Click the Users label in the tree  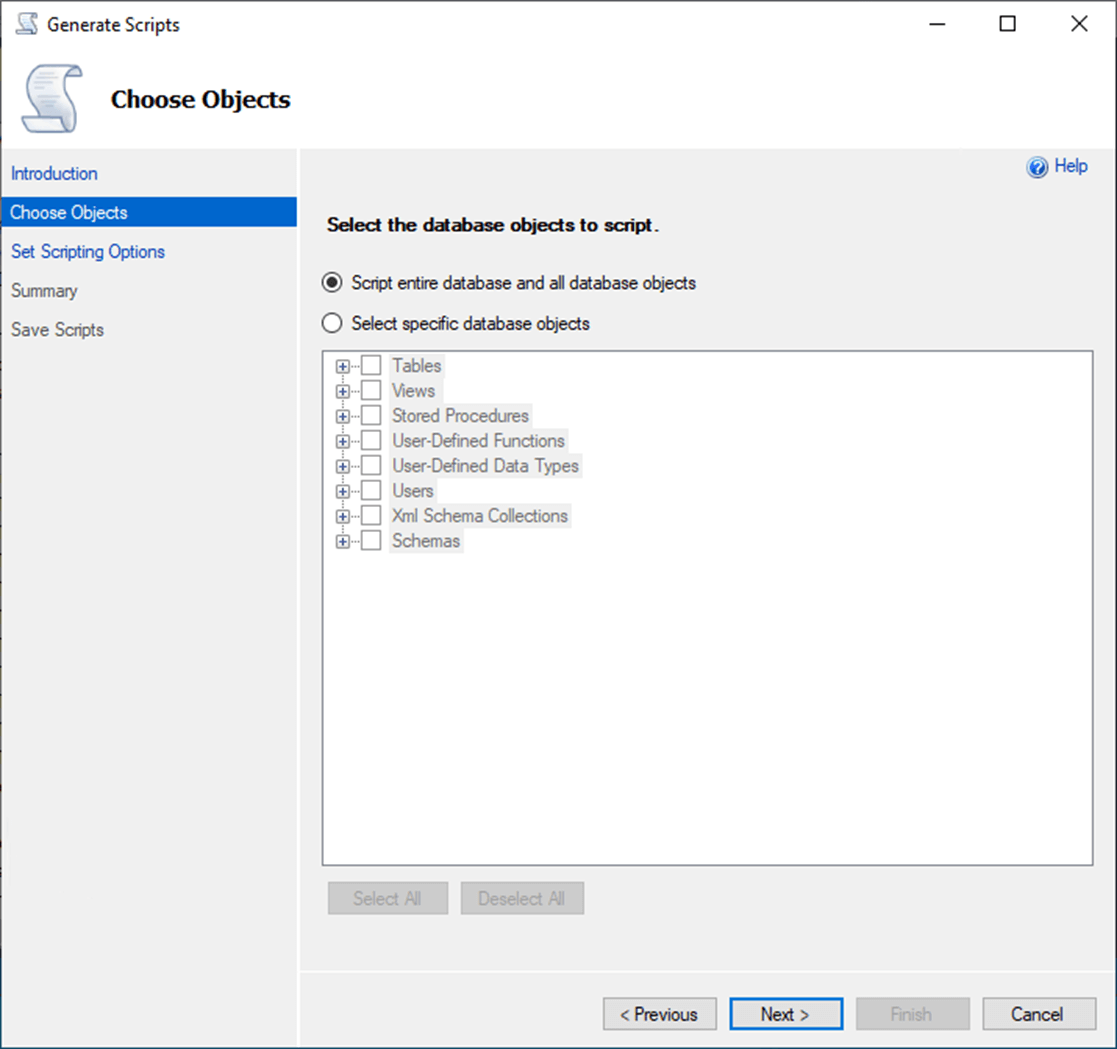point(412,490)
